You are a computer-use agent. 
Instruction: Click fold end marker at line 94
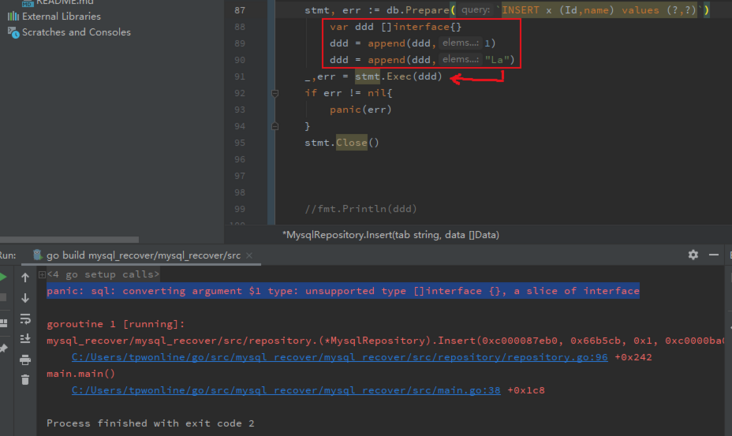tap(275, 126)
